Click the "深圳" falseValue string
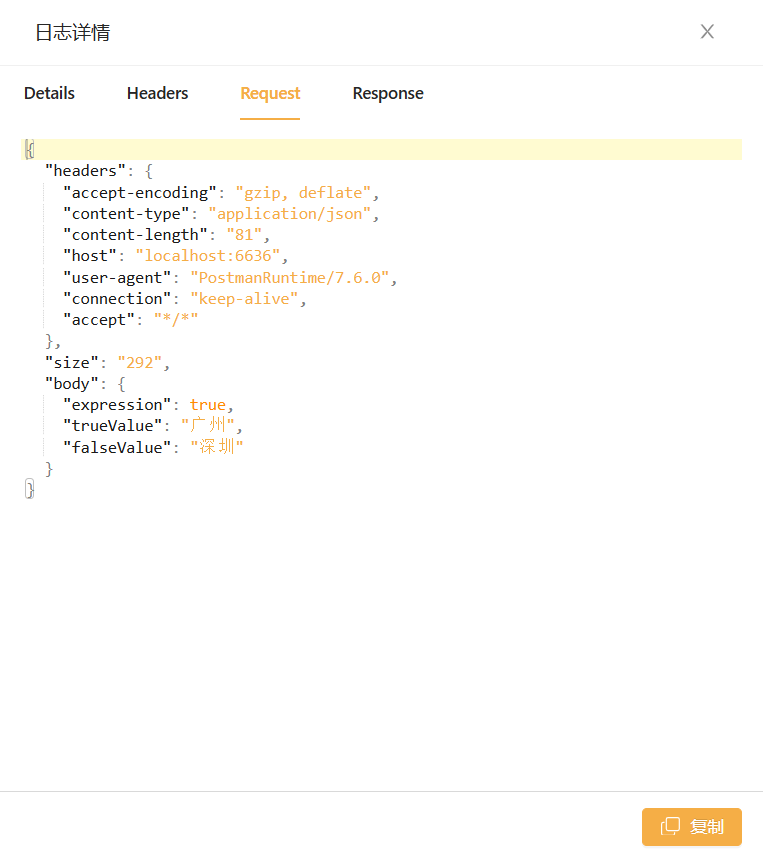763x852 pixels. (x=217, y=447)
